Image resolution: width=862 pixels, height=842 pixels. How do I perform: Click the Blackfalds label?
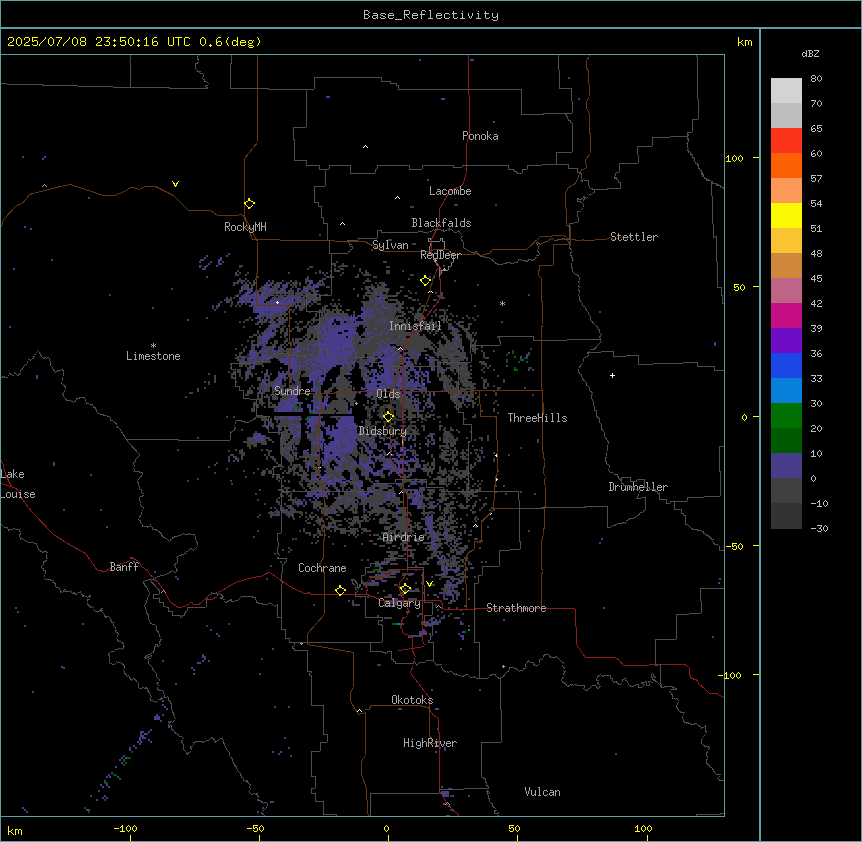click(441, 223)
